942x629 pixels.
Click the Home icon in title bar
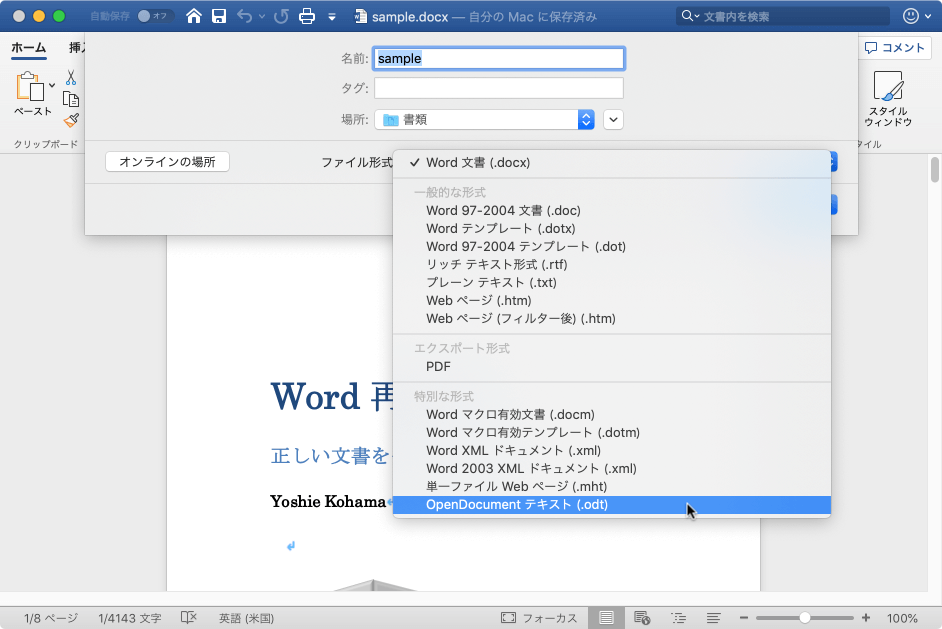pyautogui.click(x=193, y=16)
